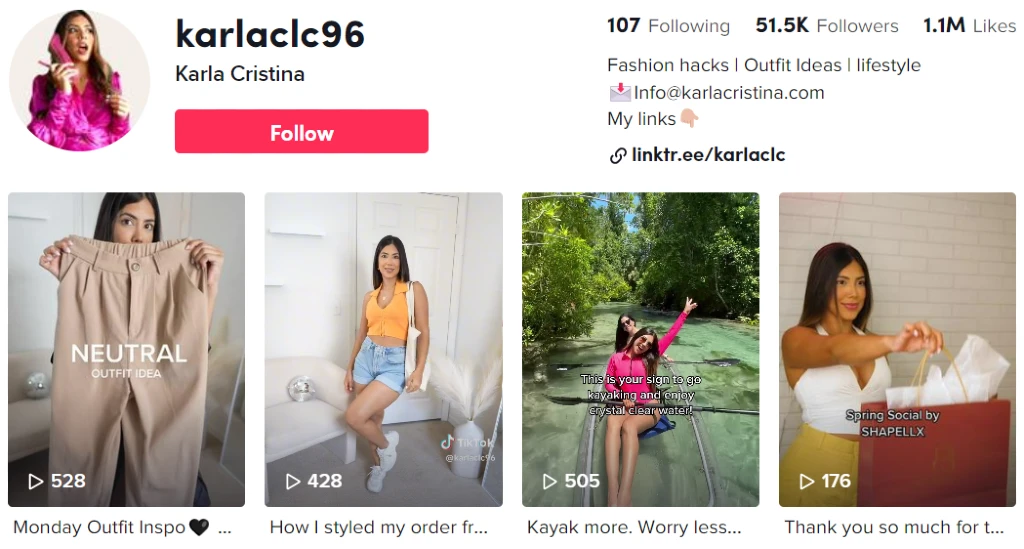This screenshot has width=1024, height=549.
Task: Click the black heart emoji in Monday Outfit caption
Action: tap(199, 527)
